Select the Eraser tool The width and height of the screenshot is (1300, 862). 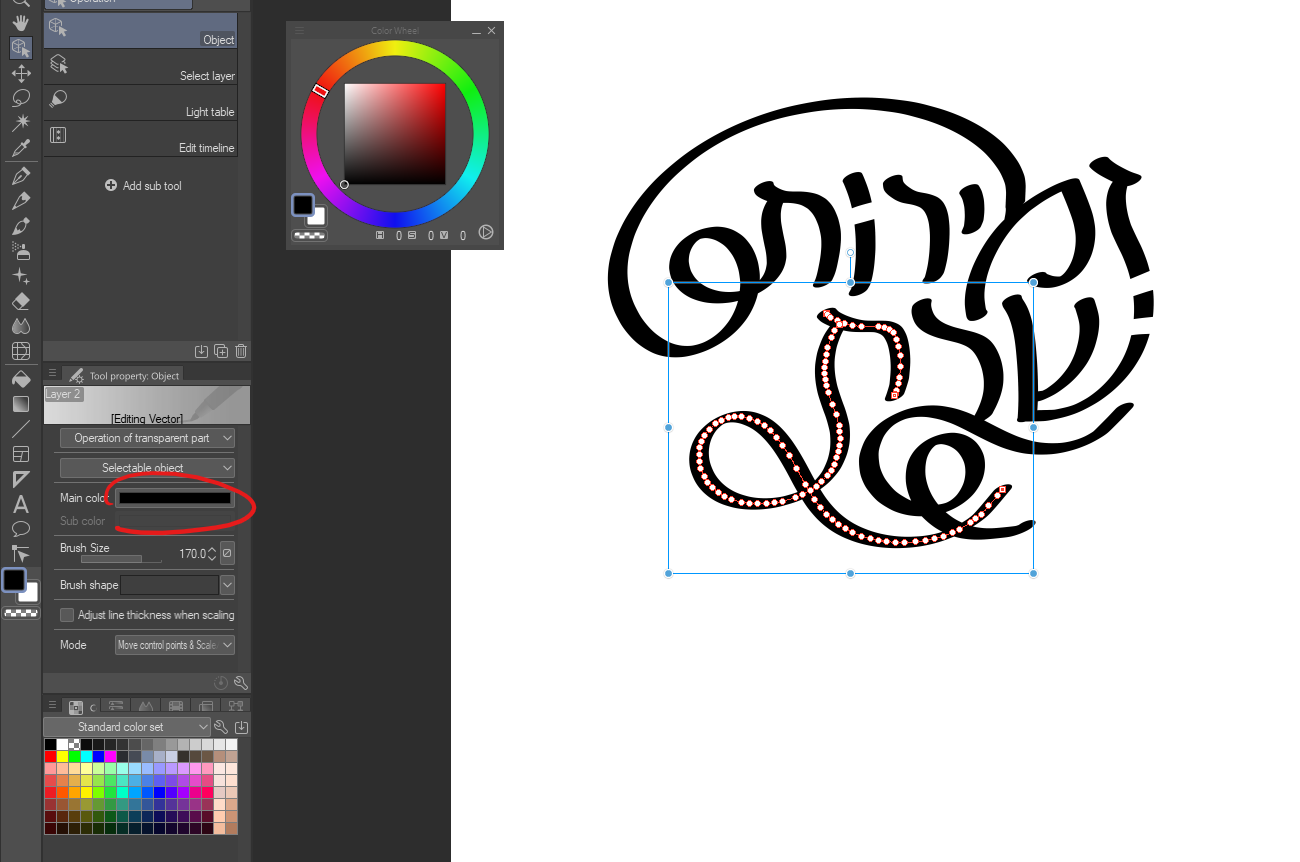pos(20,301)
